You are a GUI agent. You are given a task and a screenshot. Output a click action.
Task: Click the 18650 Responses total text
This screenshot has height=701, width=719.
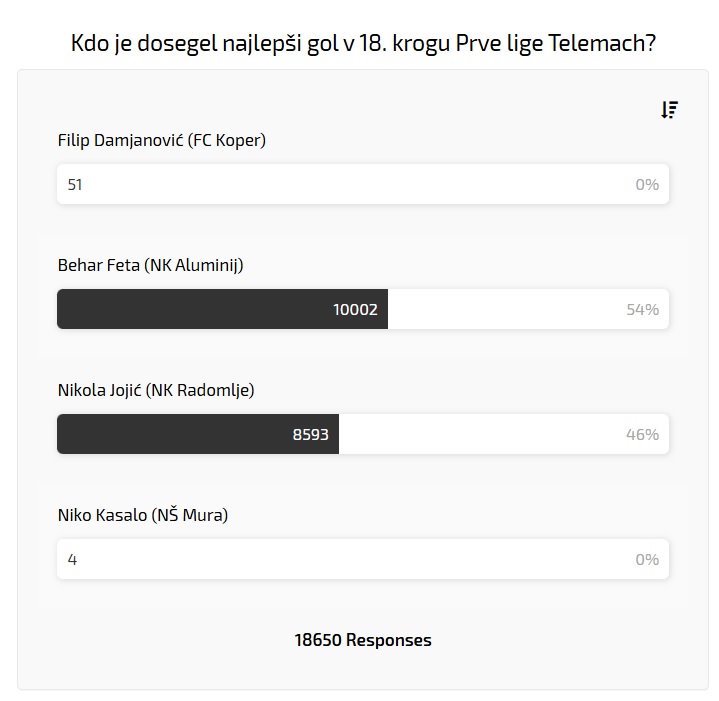[363, 640]
